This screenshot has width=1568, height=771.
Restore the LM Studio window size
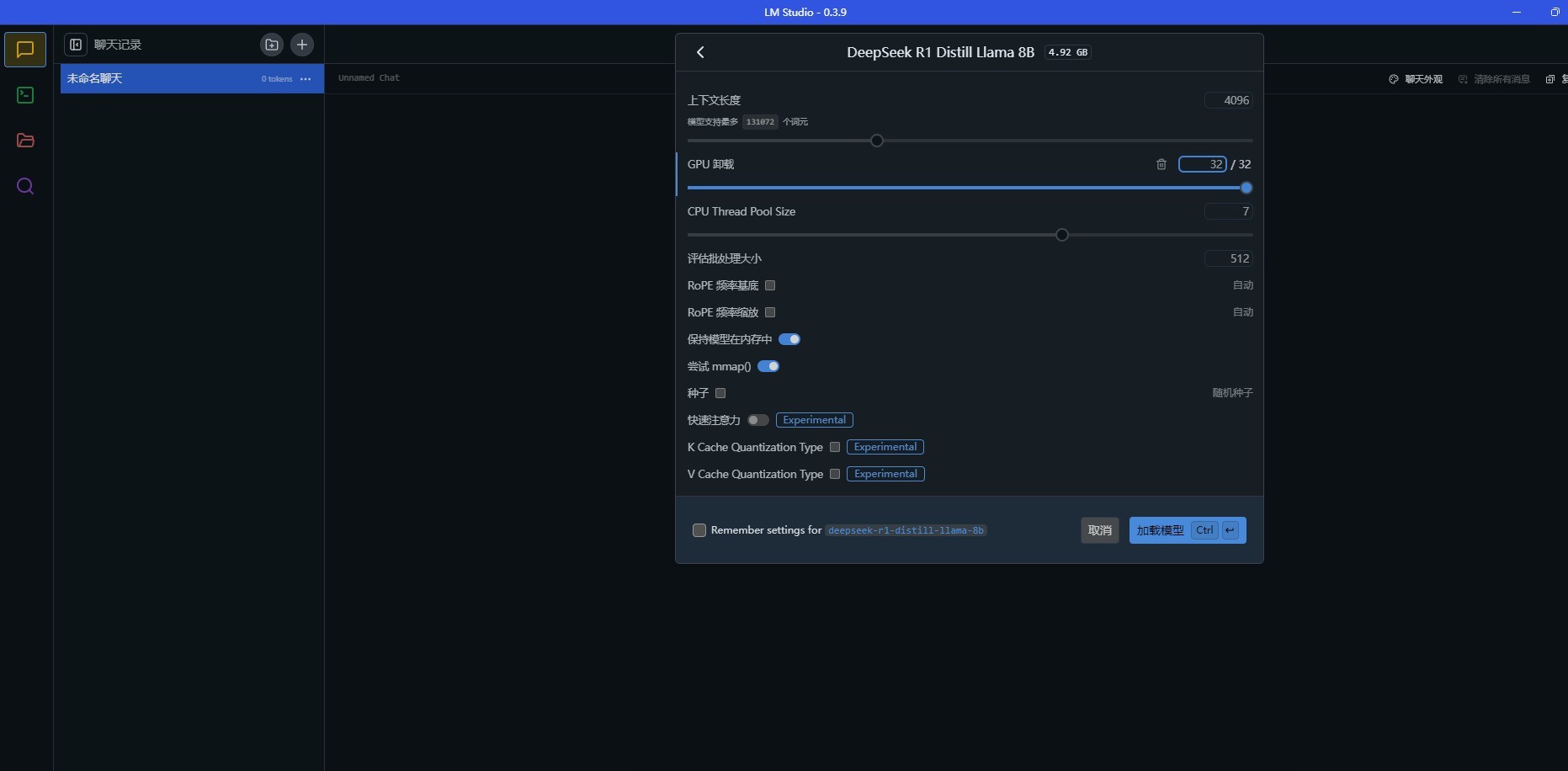click(1555, 12)
